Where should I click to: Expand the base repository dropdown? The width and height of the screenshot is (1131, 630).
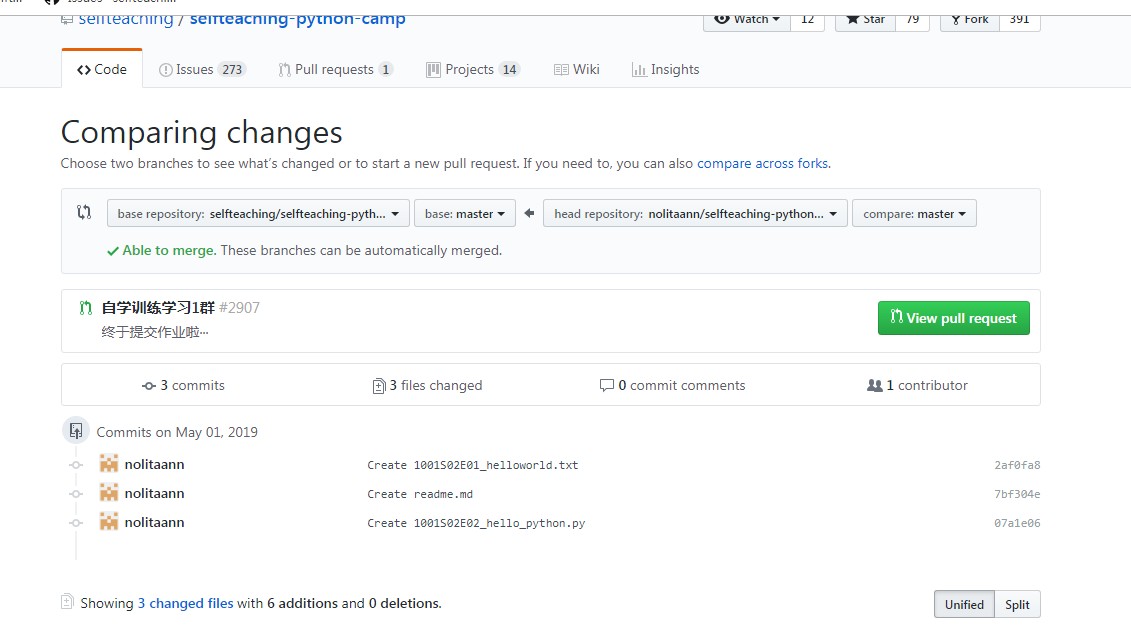pos(258,214)
